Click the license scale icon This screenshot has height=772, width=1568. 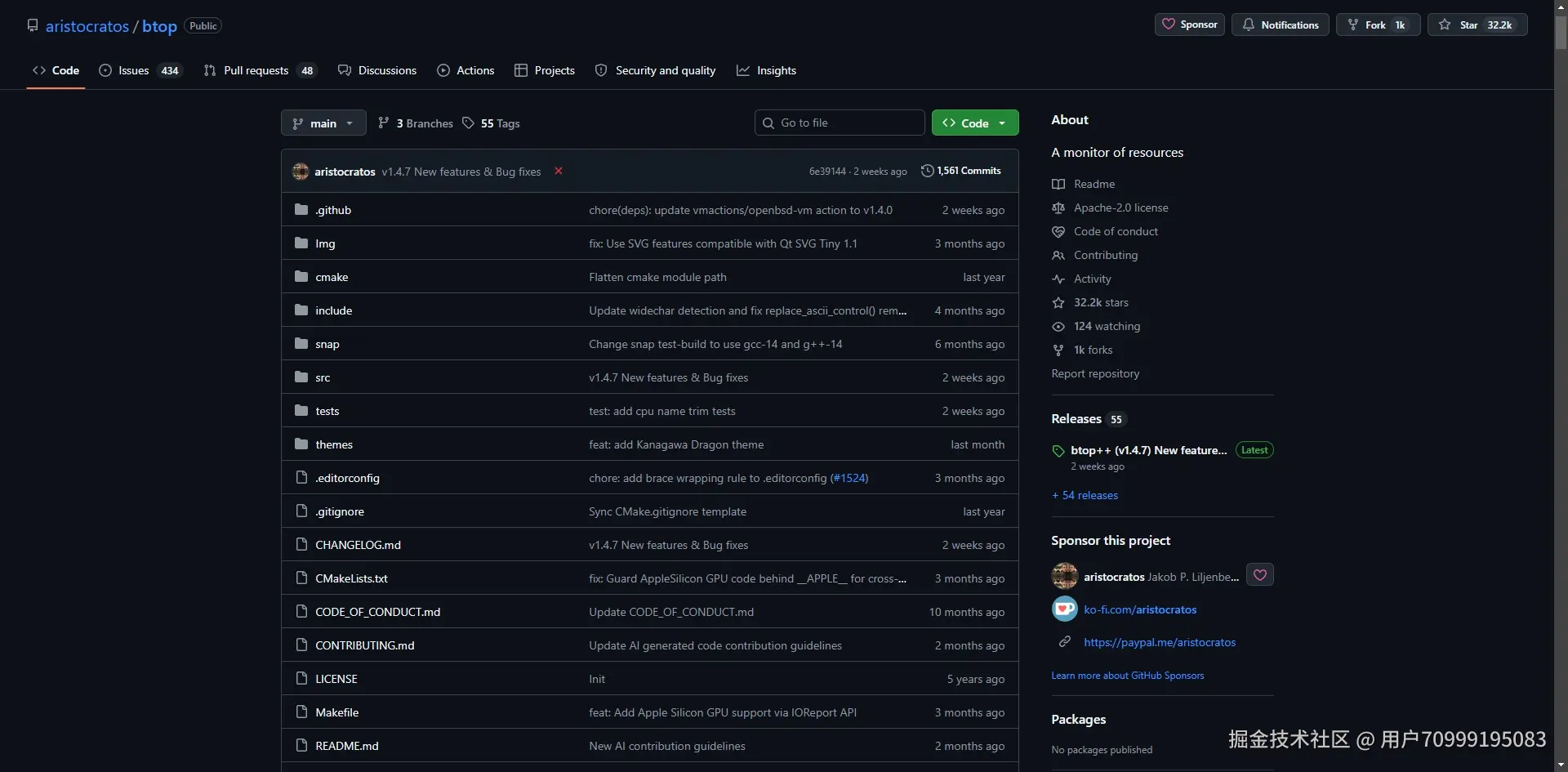pyautogui.click(x=1058, y=208)
